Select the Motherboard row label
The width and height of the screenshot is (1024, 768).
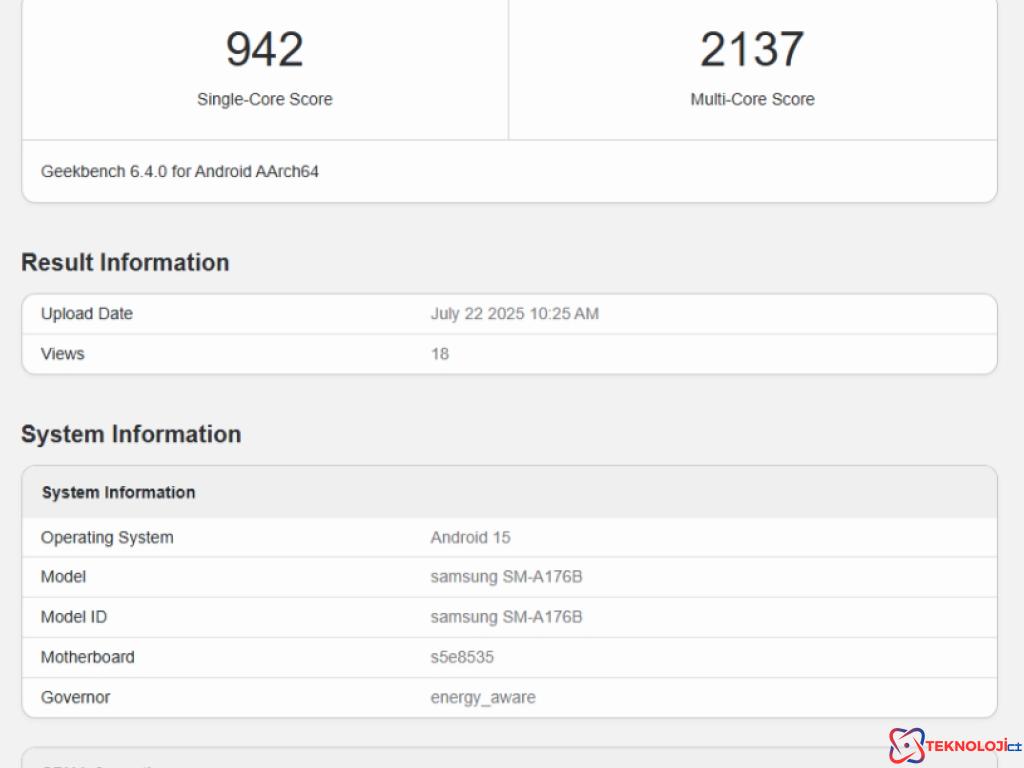(x=88, y=657)
